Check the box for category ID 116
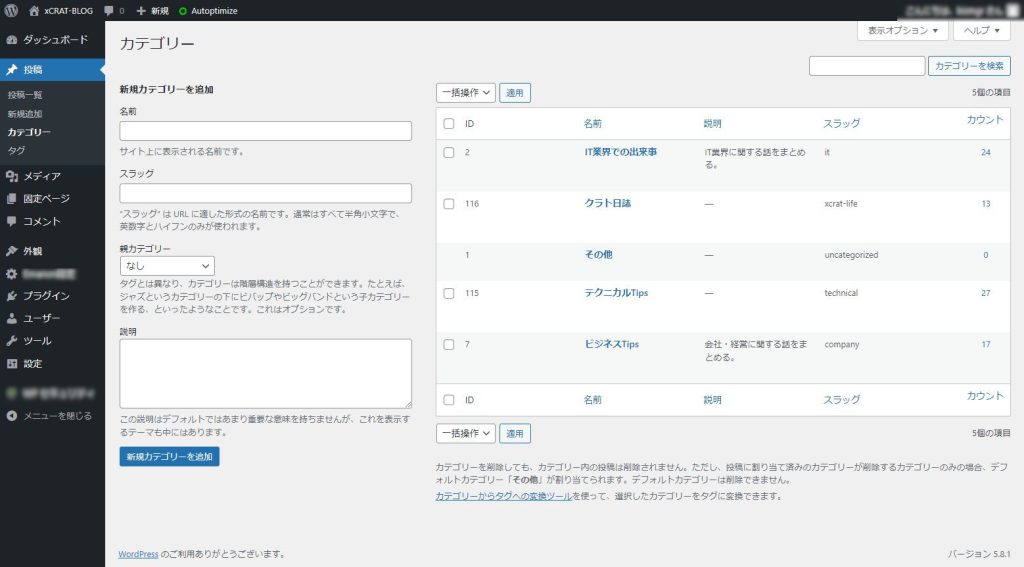Screen dimensions: 1024x567 tap(449, 204)
